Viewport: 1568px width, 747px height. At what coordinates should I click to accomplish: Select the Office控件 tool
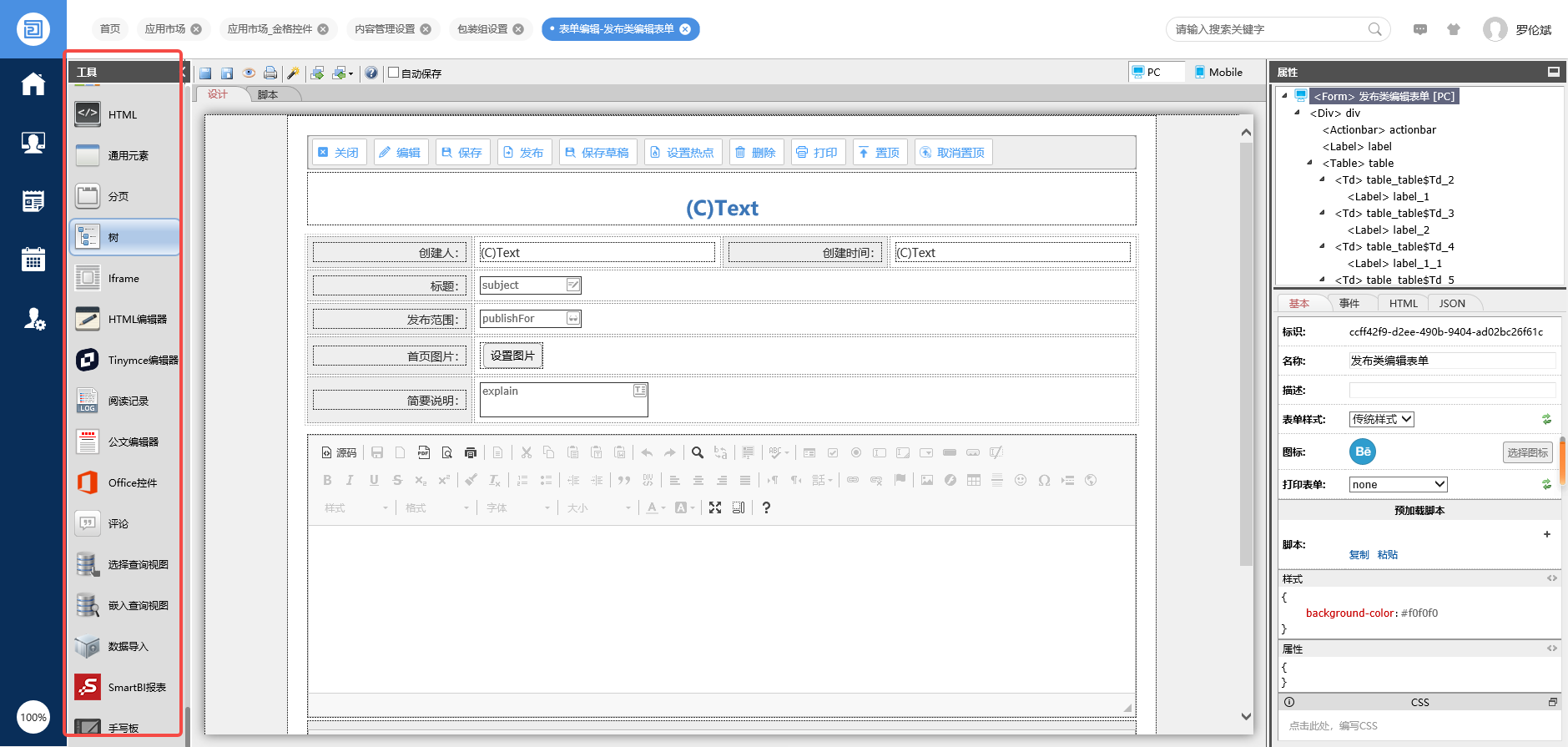[x=125, y=482]
